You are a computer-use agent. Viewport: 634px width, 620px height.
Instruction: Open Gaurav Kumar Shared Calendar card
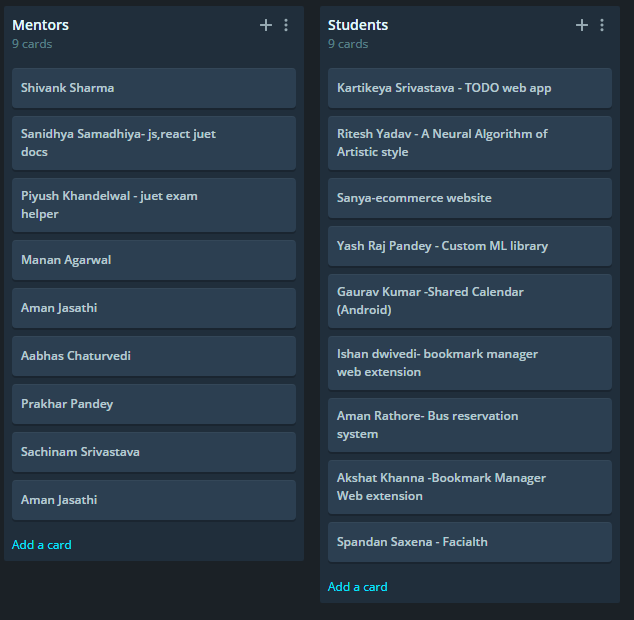(470, 301)
